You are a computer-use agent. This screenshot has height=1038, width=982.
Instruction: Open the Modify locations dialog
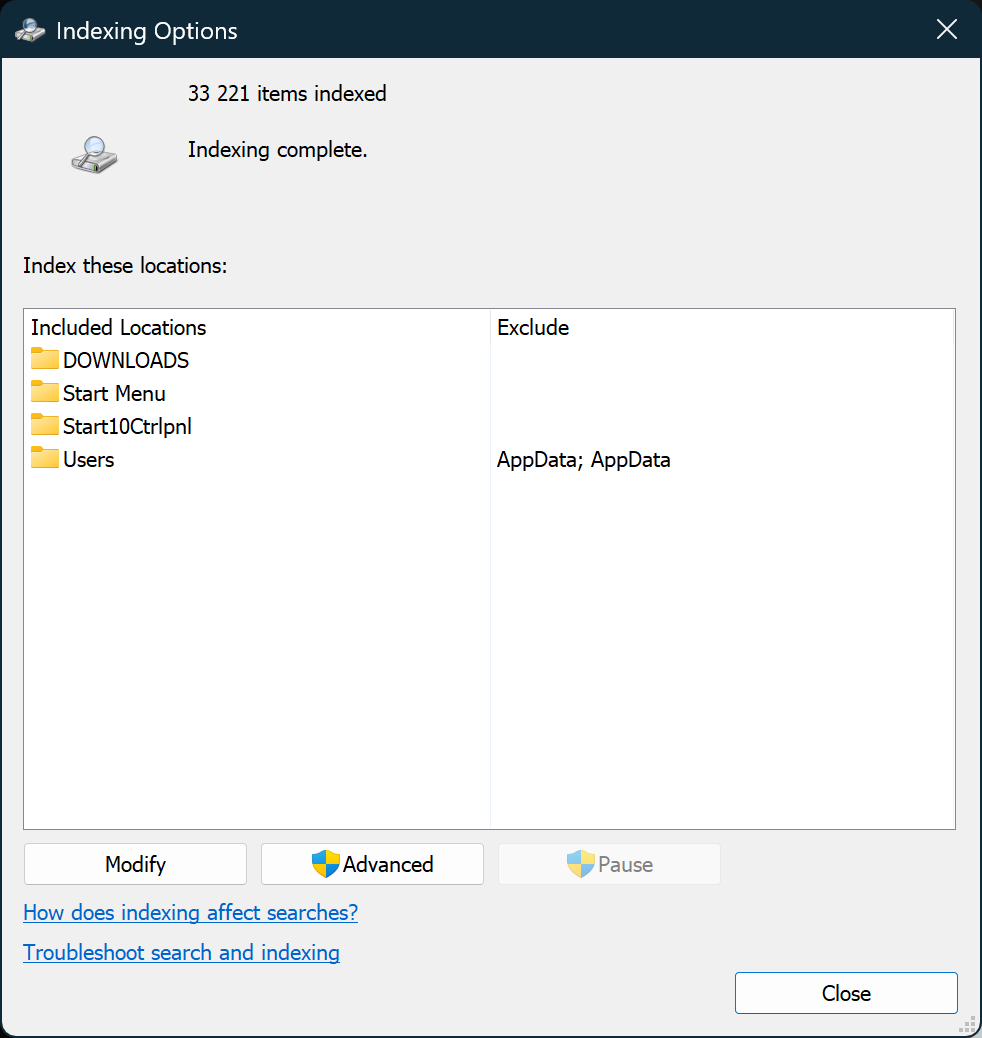coord(135,864)
